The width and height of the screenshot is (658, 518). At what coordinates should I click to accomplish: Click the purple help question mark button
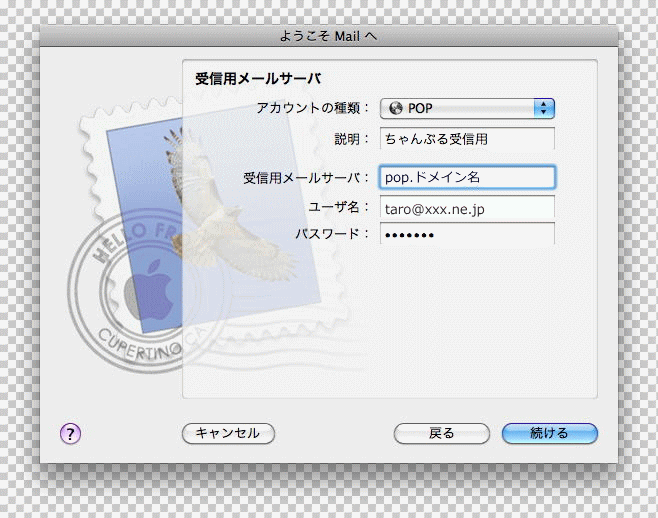click(x=70, y=433)
